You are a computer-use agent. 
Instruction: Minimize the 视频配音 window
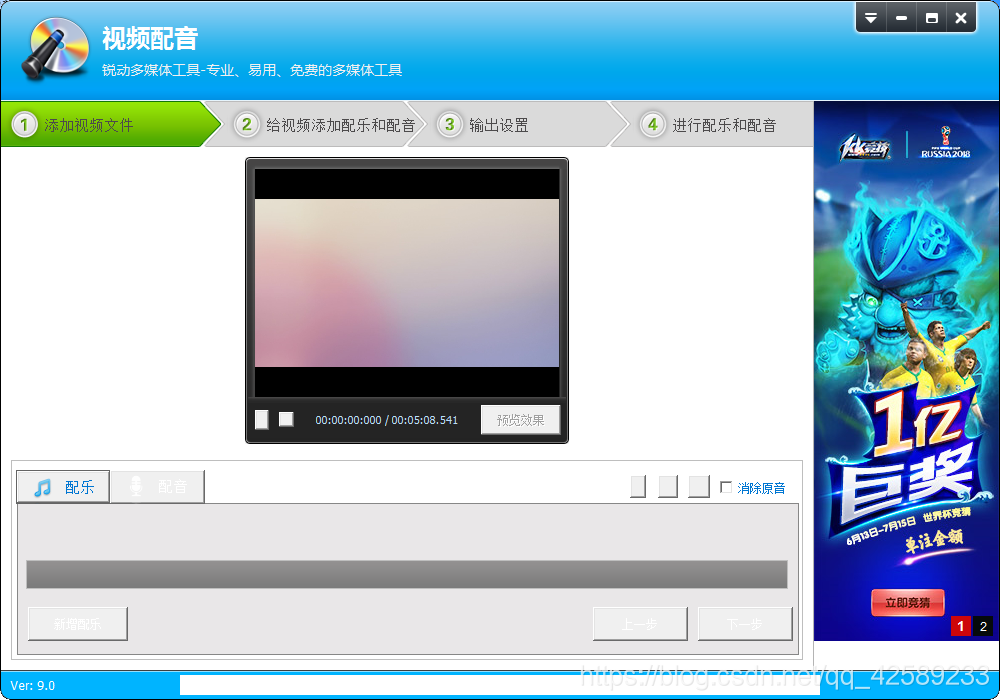901,18
